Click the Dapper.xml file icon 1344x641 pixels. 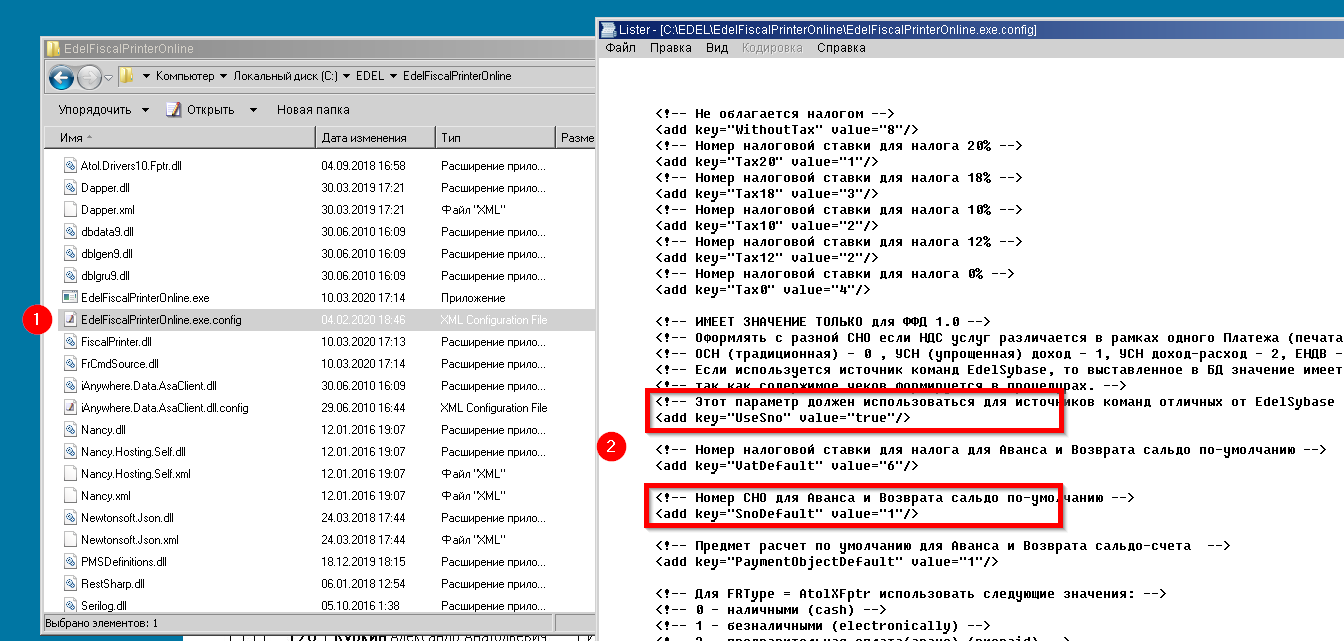(70, 210)
